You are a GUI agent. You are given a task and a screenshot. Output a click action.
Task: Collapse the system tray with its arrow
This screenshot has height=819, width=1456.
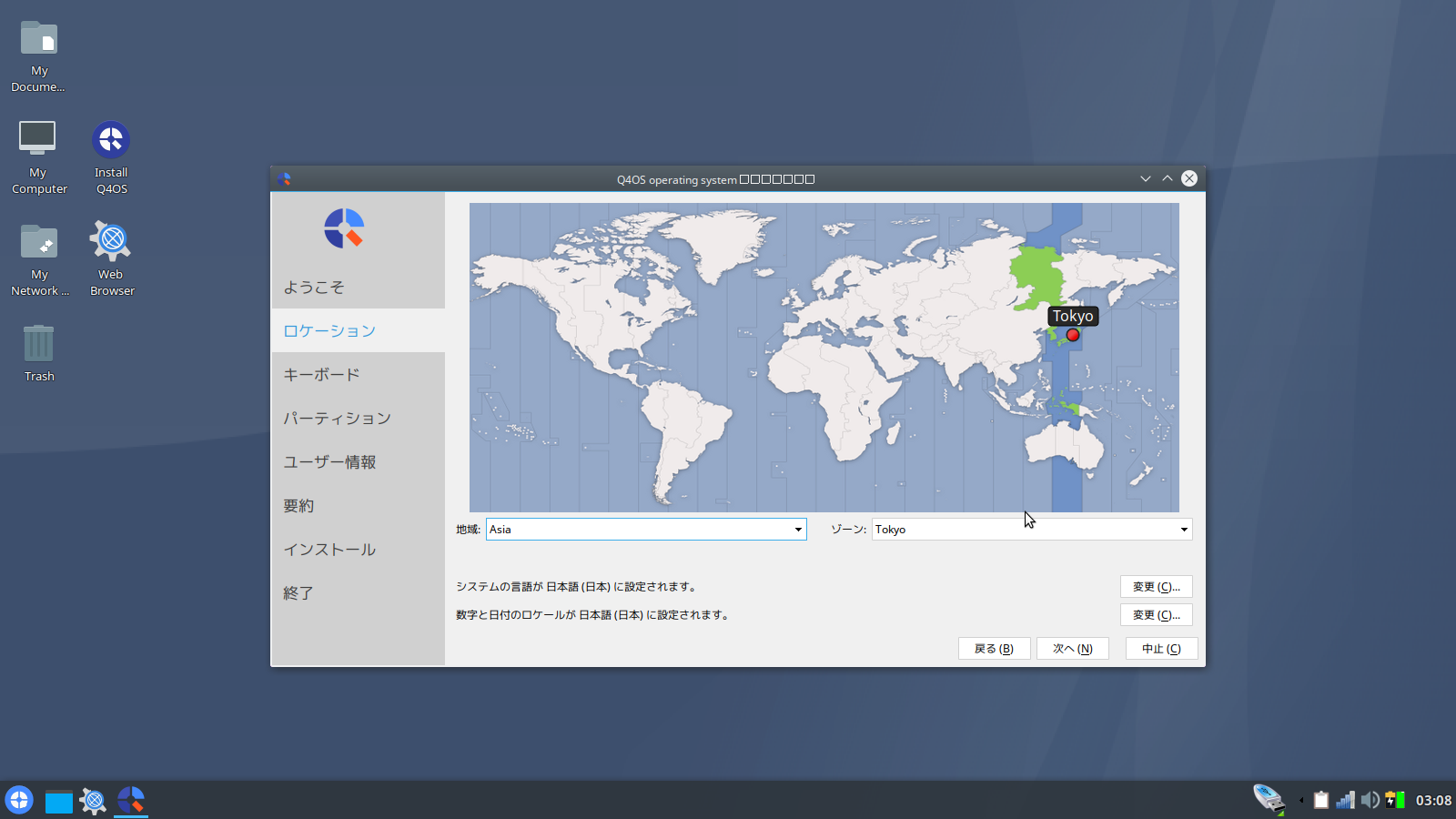pyautogui.click(x=1300, y=801)
